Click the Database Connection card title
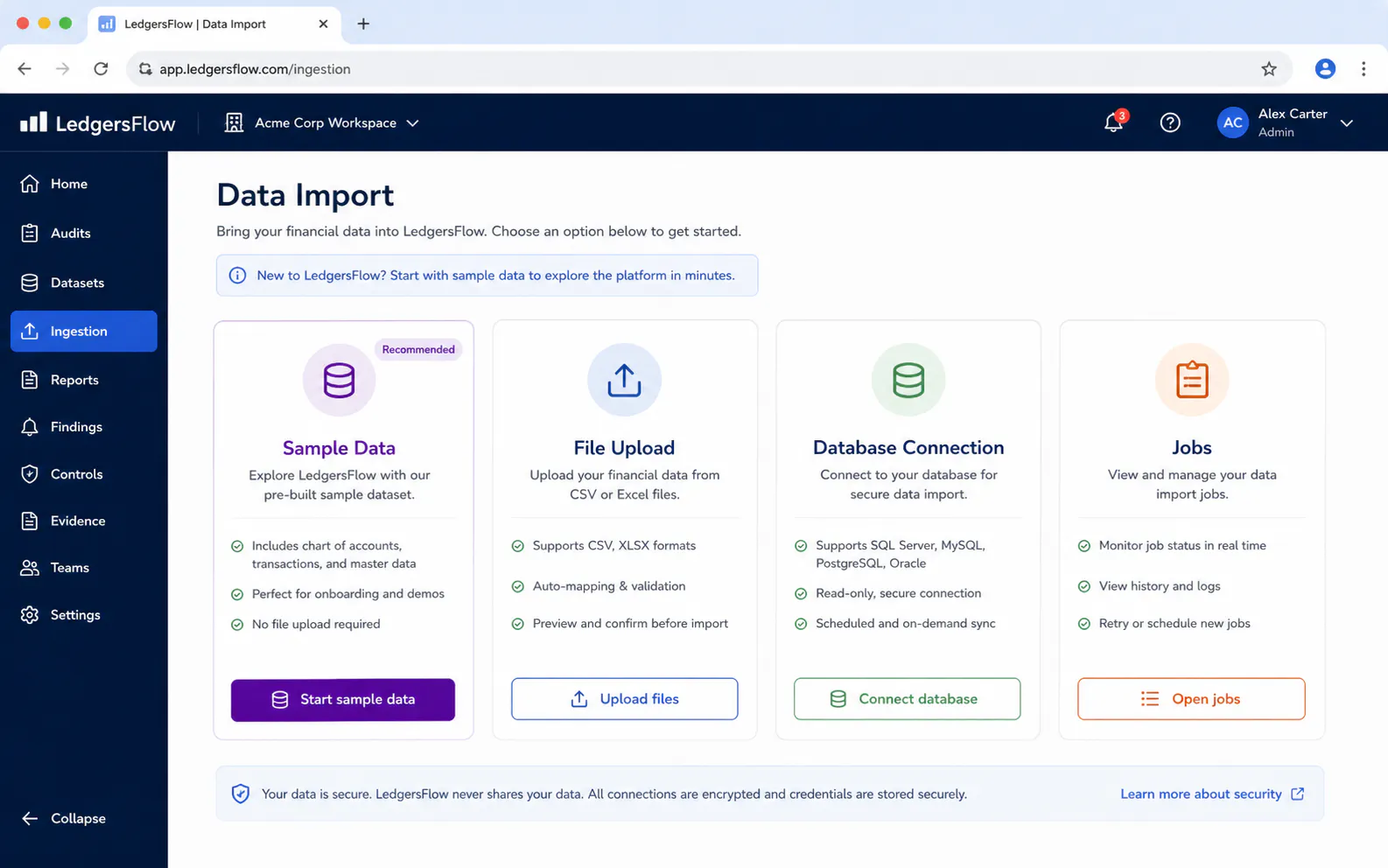Screen dimensions: 1388x868 click(908, 447)
